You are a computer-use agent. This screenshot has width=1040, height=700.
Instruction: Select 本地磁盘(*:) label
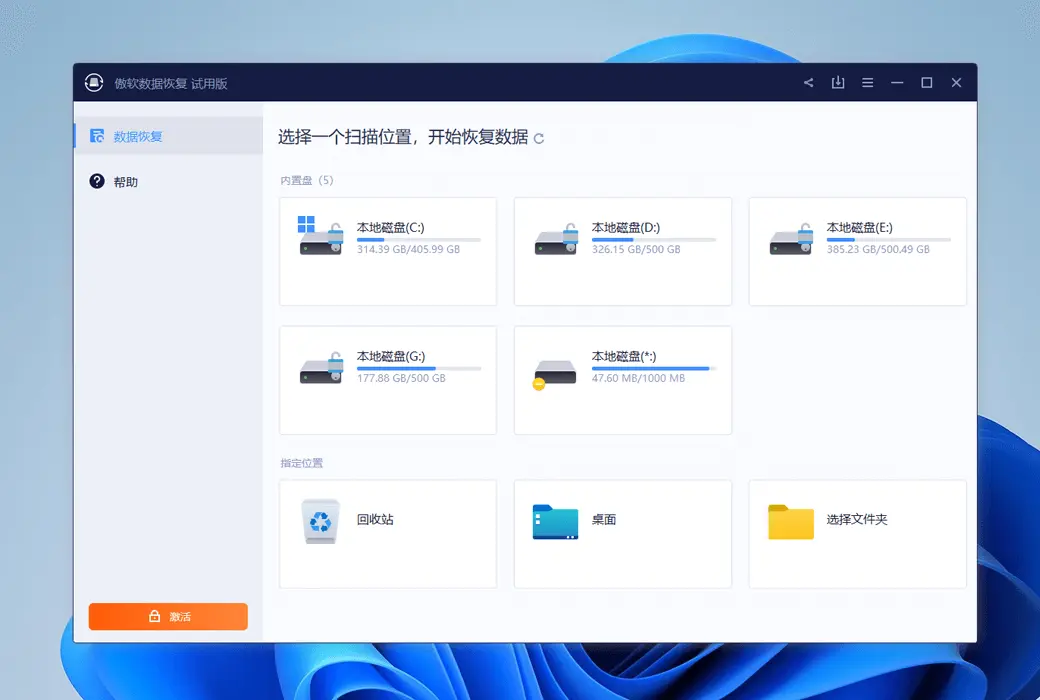click(x=624, y=356)
